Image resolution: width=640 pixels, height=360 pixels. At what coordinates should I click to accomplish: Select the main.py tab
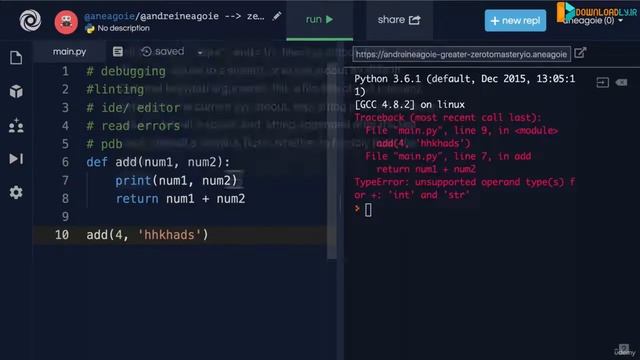point(69,52)
